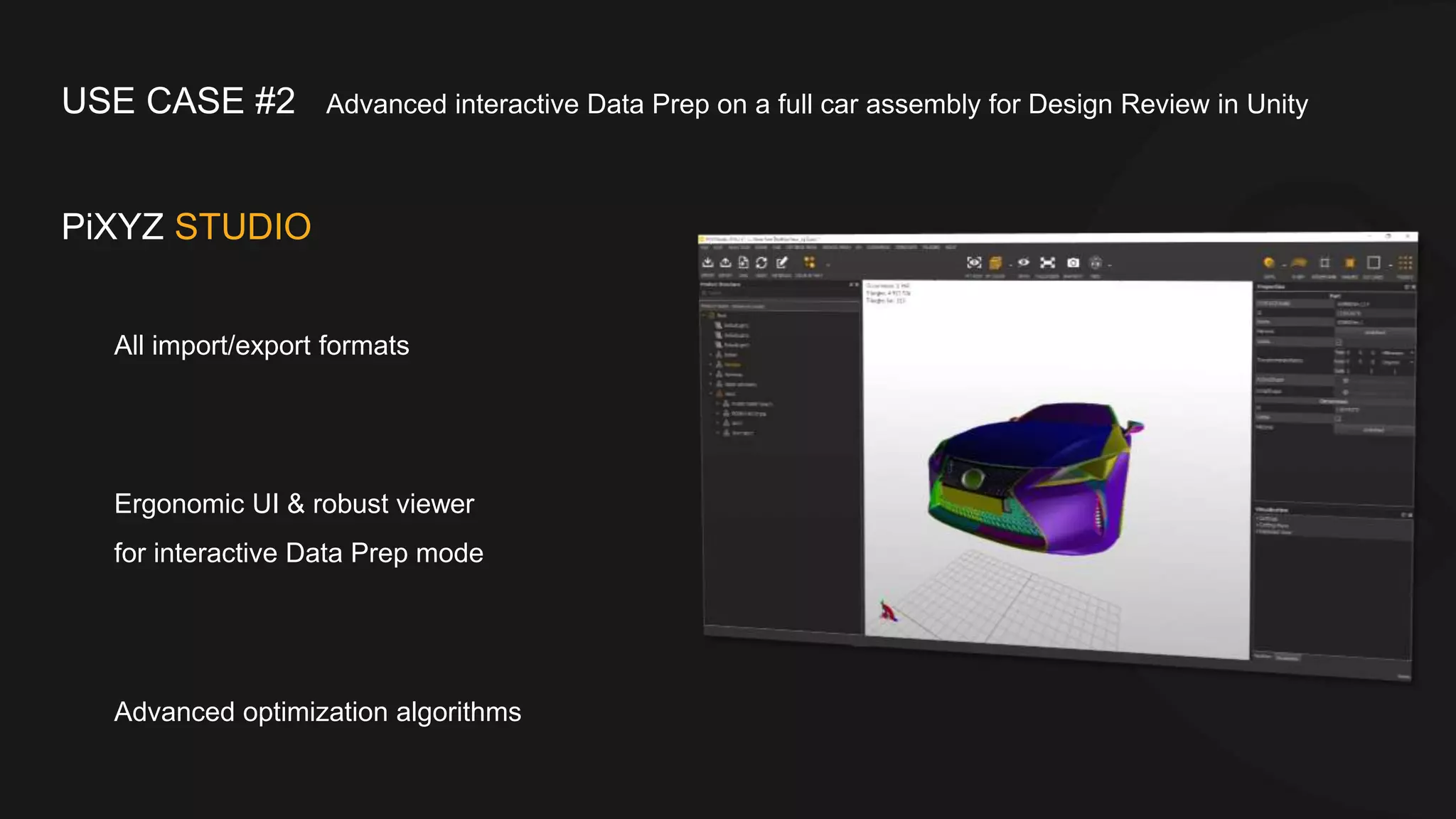
Task: Open the dropdown arrow beside the orange cube icon
Action: [1010, 265]
